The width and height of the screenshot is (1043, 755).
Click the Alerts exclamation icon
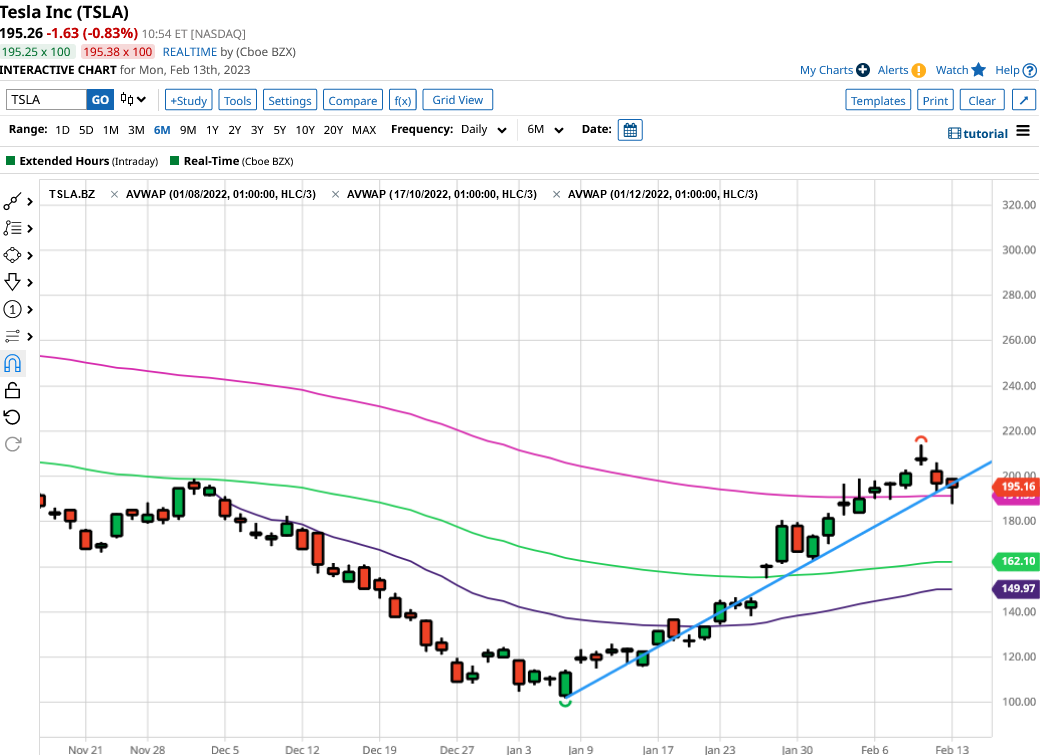click(x=919, y=71)
